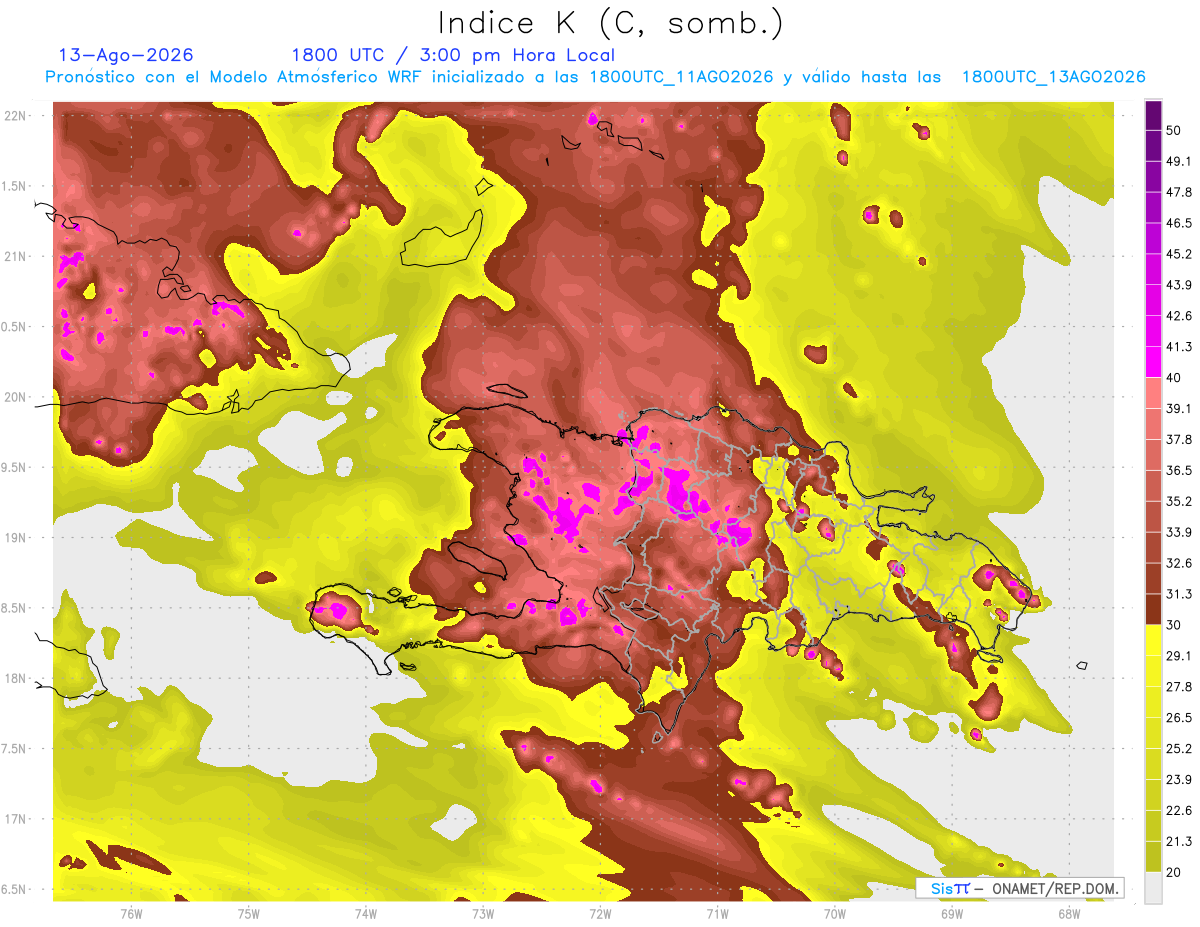The image size is (1200, 927).
Task: Click the 17N latitude axis label
Action: pos(15,819)
